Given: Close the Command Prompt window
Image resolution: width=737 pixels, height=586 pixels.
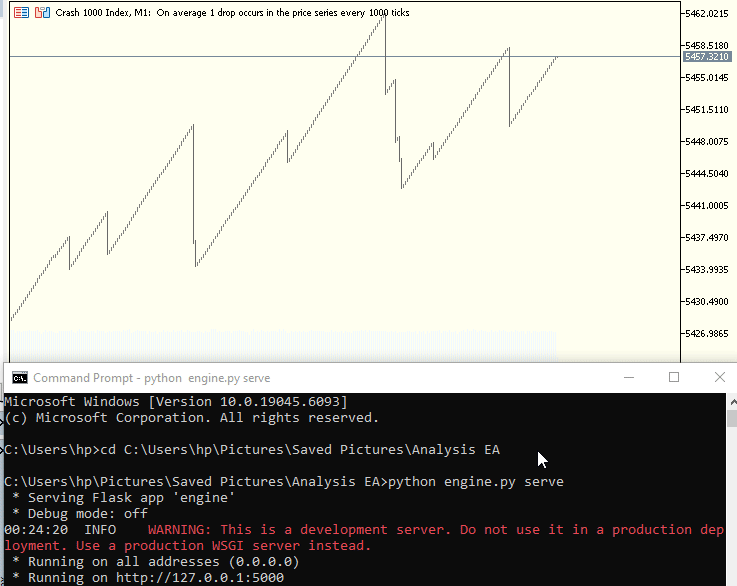Looking at the screenshot, I should pos(720,377).
